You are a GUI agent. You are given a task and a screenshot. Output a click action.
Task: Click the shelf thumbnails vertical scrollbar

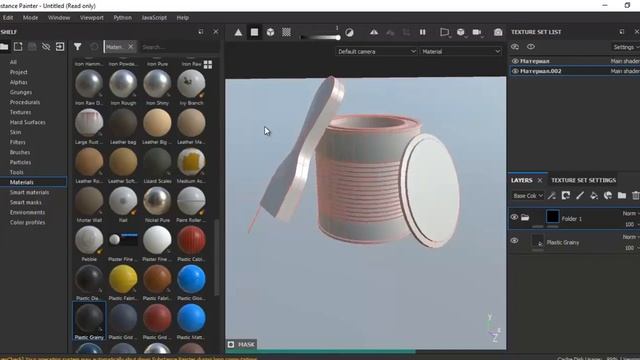(217, 257)
